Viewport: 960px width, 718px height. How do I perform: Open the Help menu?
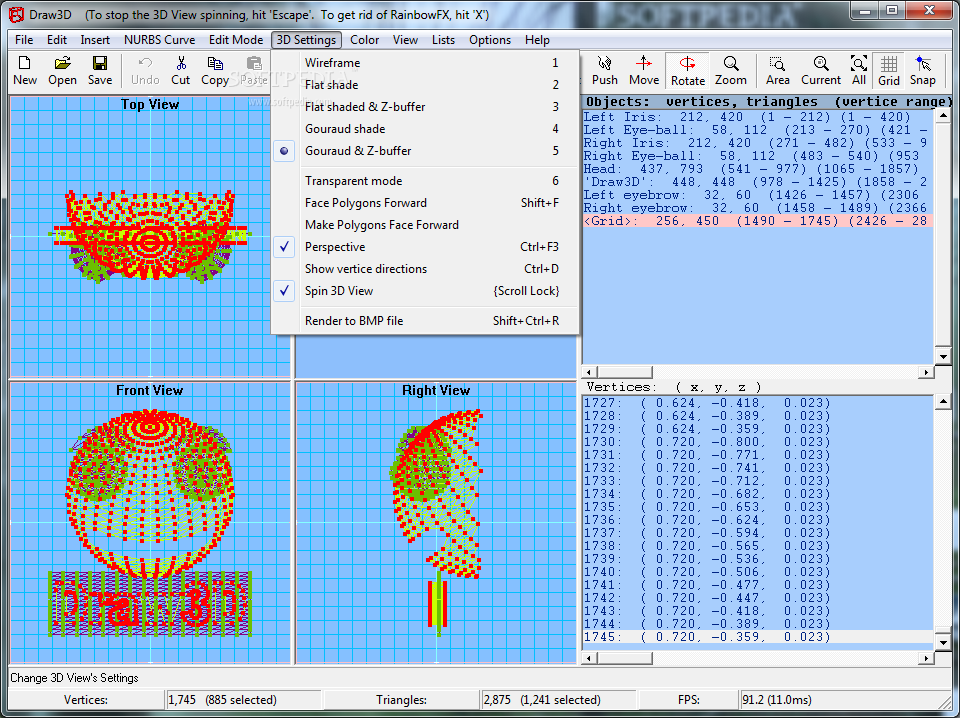click(537, 40)
